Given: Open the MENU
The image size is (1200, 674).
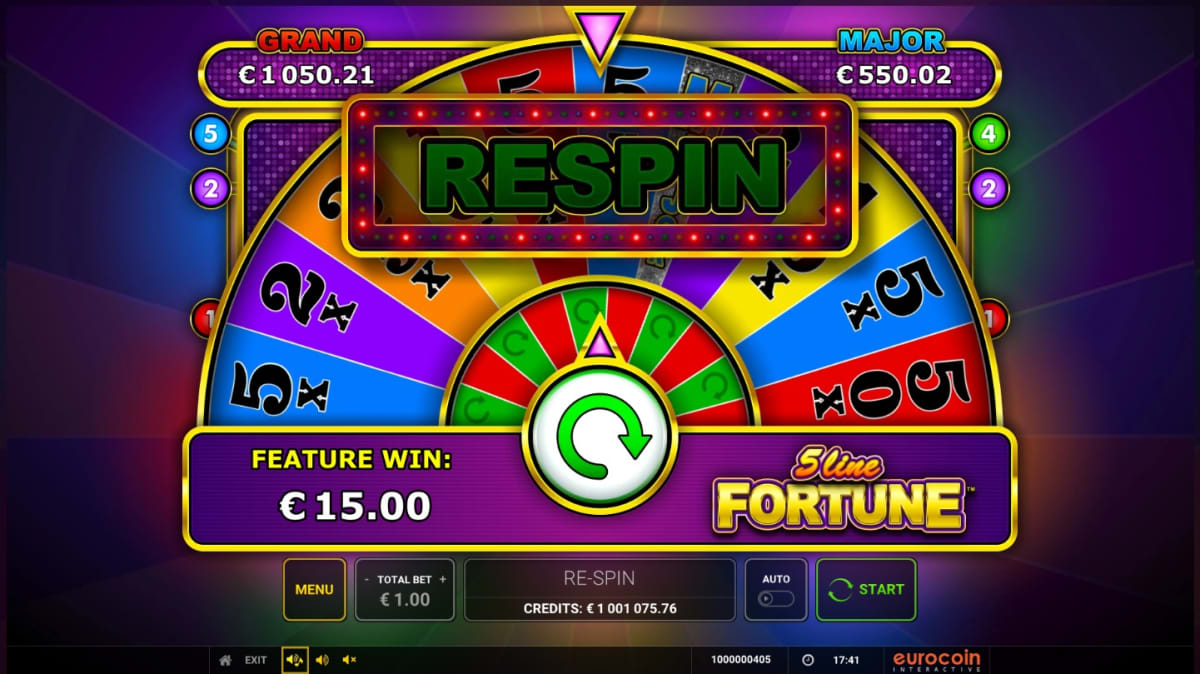Looking at the screenshot, I should click(314, 590).
